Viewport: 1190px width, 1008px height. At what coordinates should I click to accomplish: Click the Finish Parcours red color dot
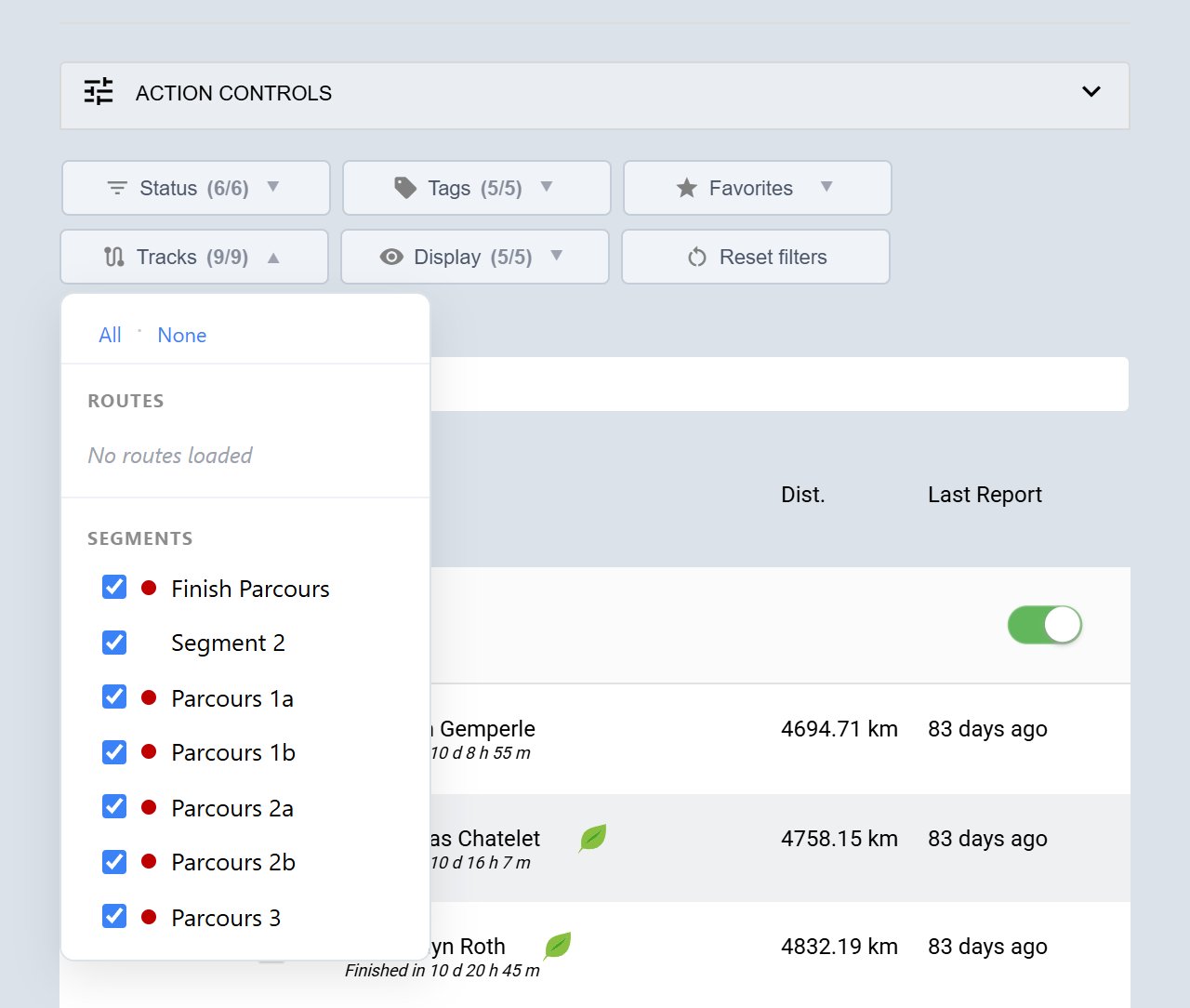(x=149, y=588)
